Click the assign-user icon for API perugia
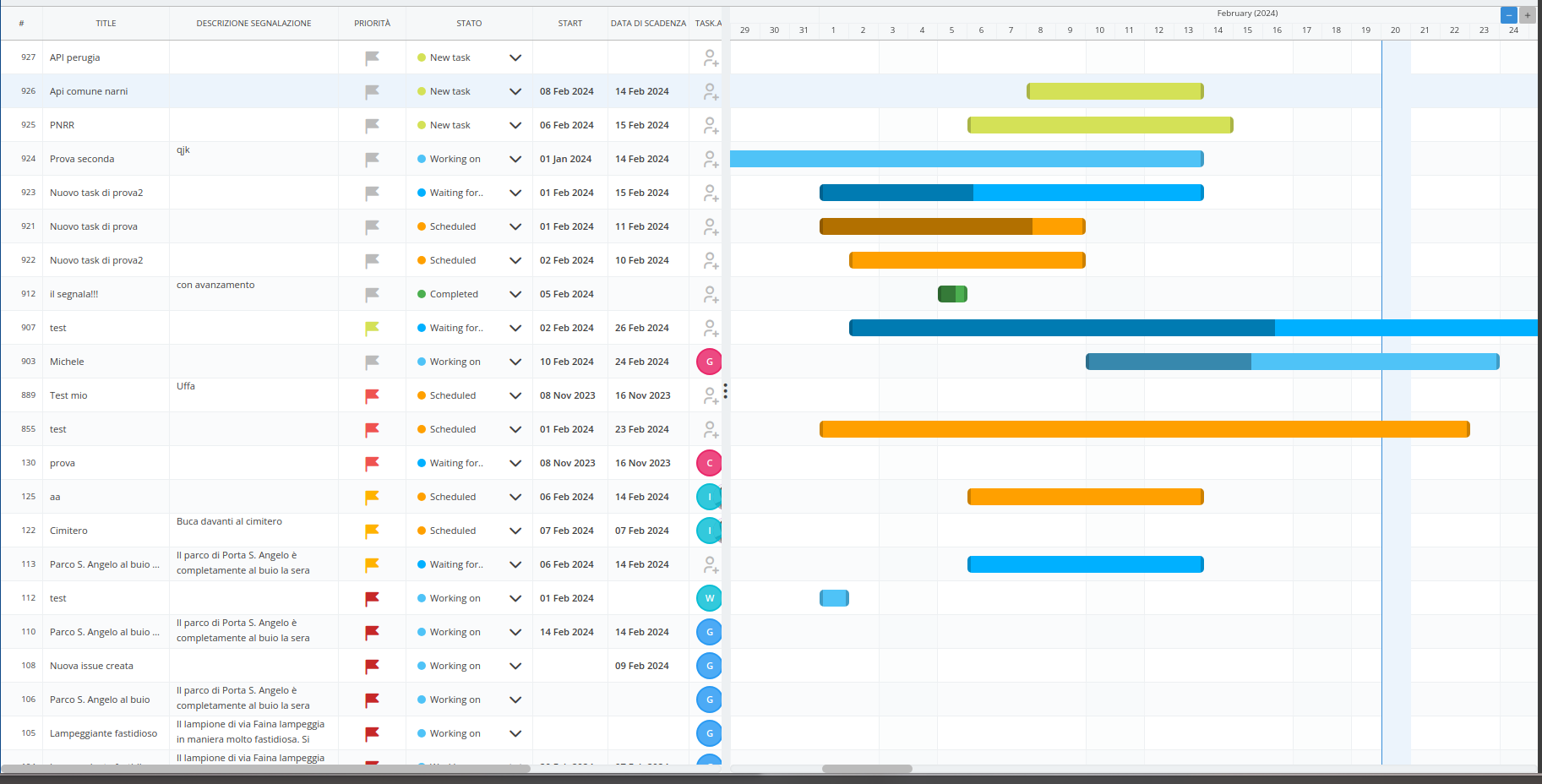Viewport: 1542px width, 784px height. click(x=711, y=57)
